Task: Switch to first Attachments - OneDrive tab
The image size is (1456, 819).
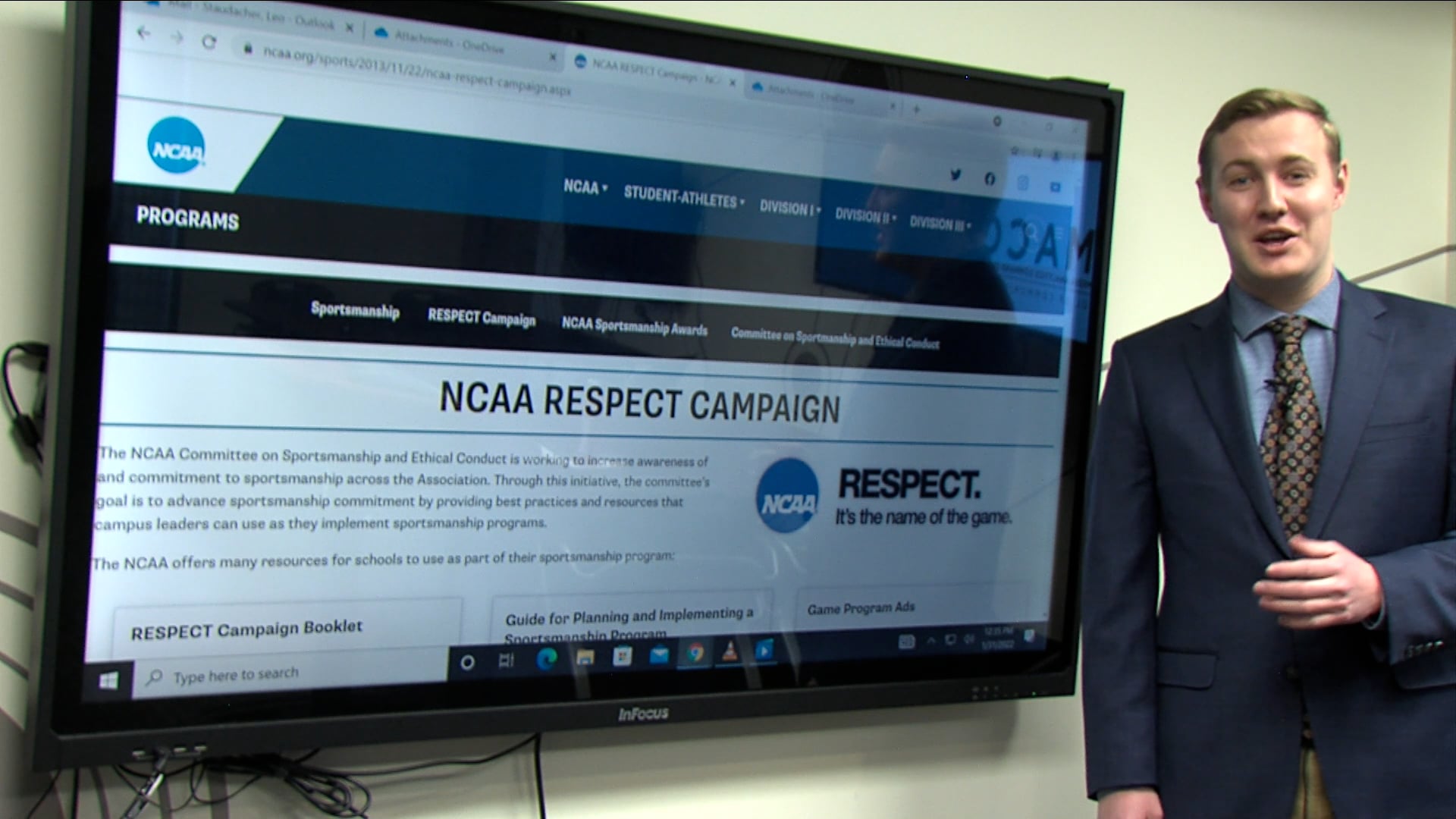Action: coord(461,43)
